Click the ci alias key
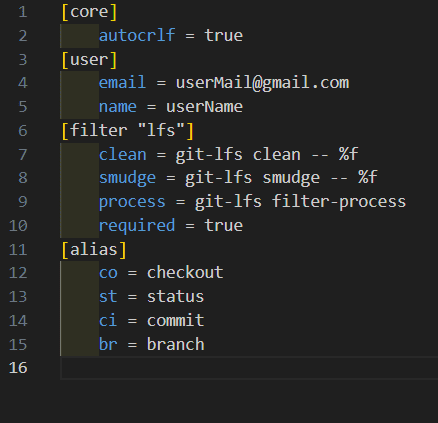Image resolution: width=438 pixels, height=423 pixels. (108, 320)
